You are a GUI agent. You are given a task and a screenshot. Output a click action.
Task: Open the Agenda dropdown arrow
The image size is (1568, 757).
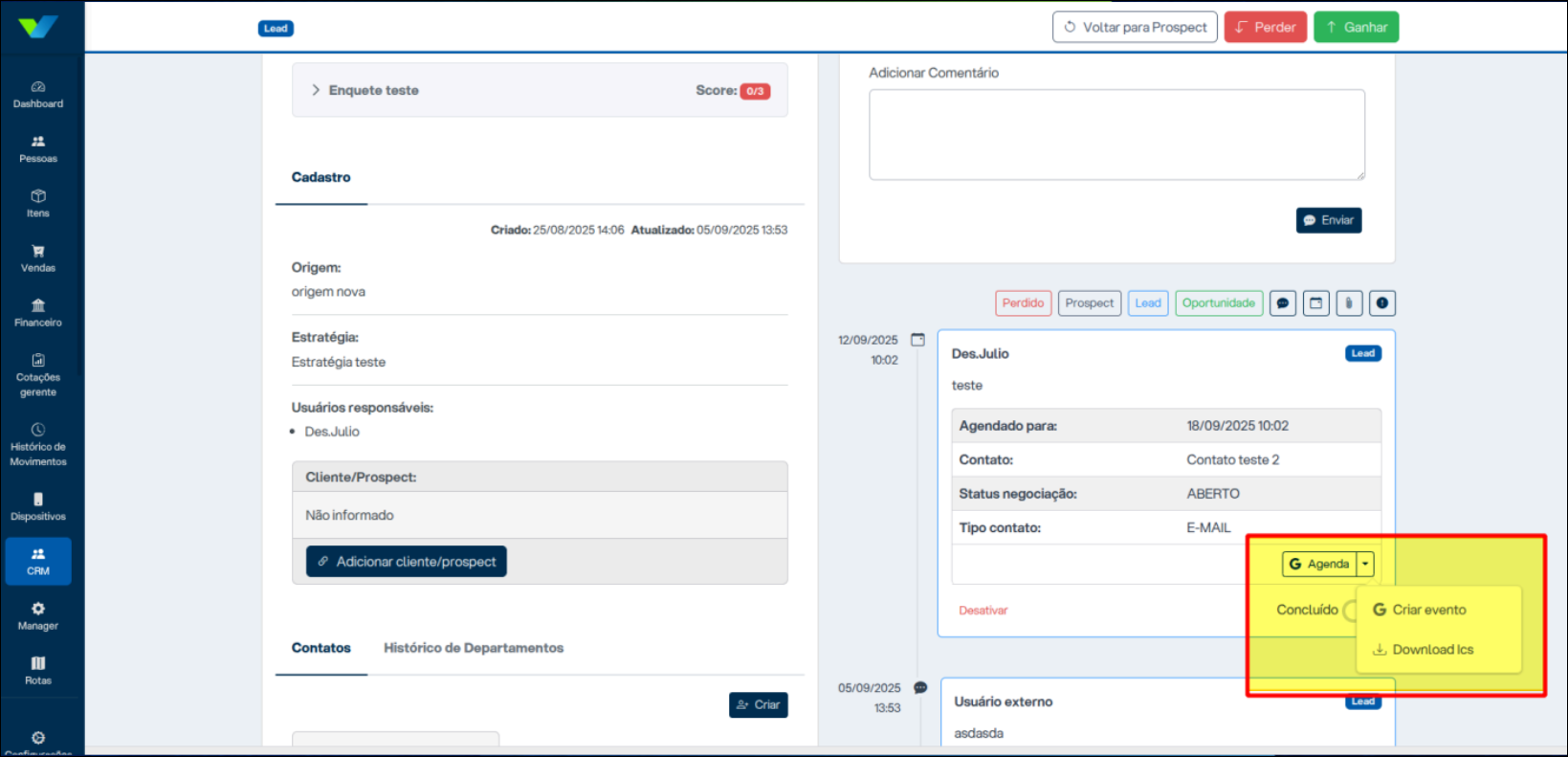(1366, 565)
